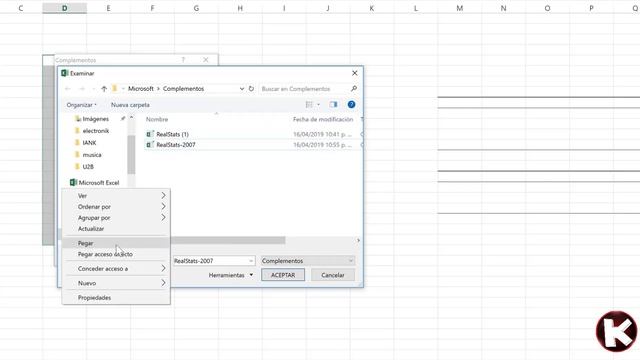
Task: Open the musica folder in sidebar
Action: point(92,155)
